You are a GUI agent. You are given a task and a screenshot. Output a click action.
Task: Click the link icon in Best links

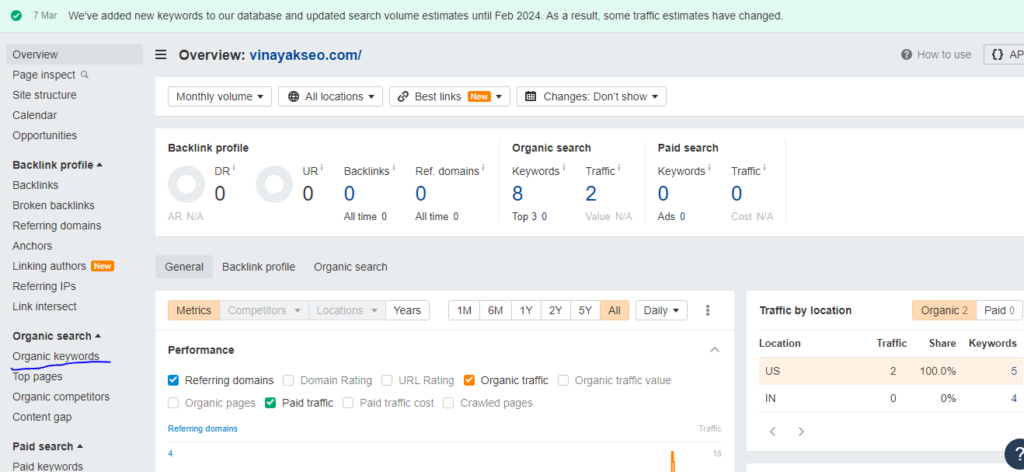point(404,97)
